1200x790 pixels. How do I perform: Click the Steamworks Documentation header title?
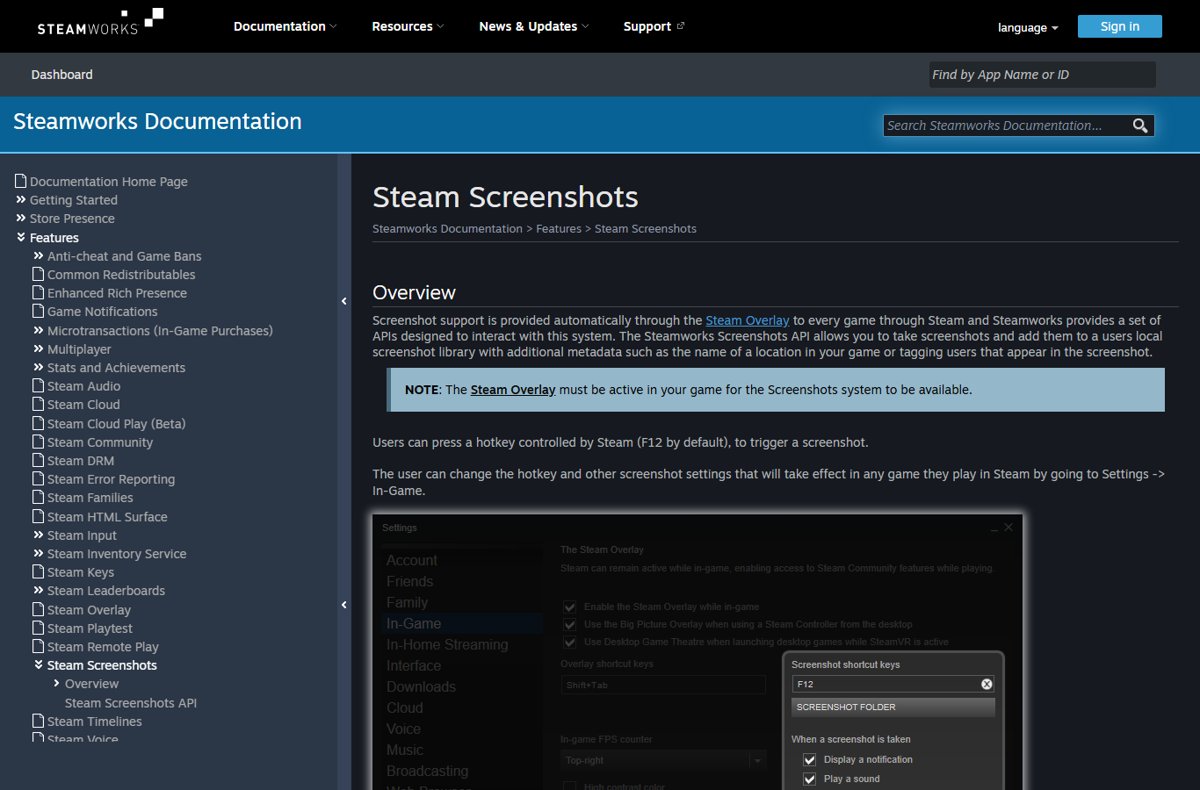pos(157,121)
